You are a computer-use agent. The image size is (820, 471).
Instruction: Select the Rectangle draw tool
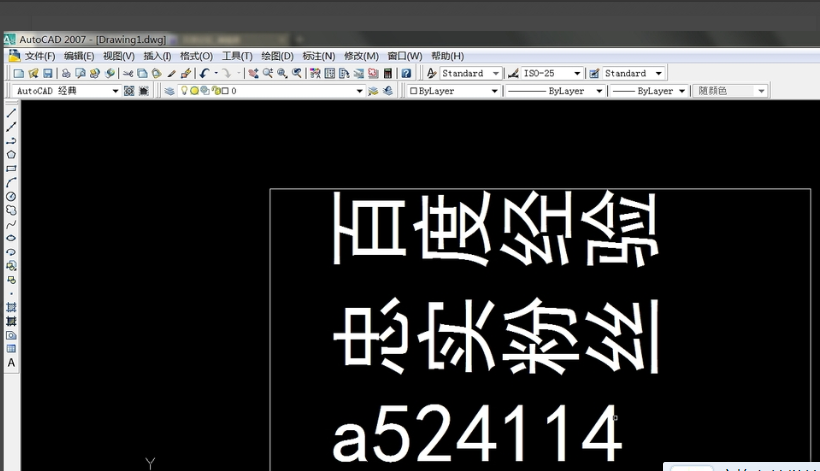click(x=11, y=169)
